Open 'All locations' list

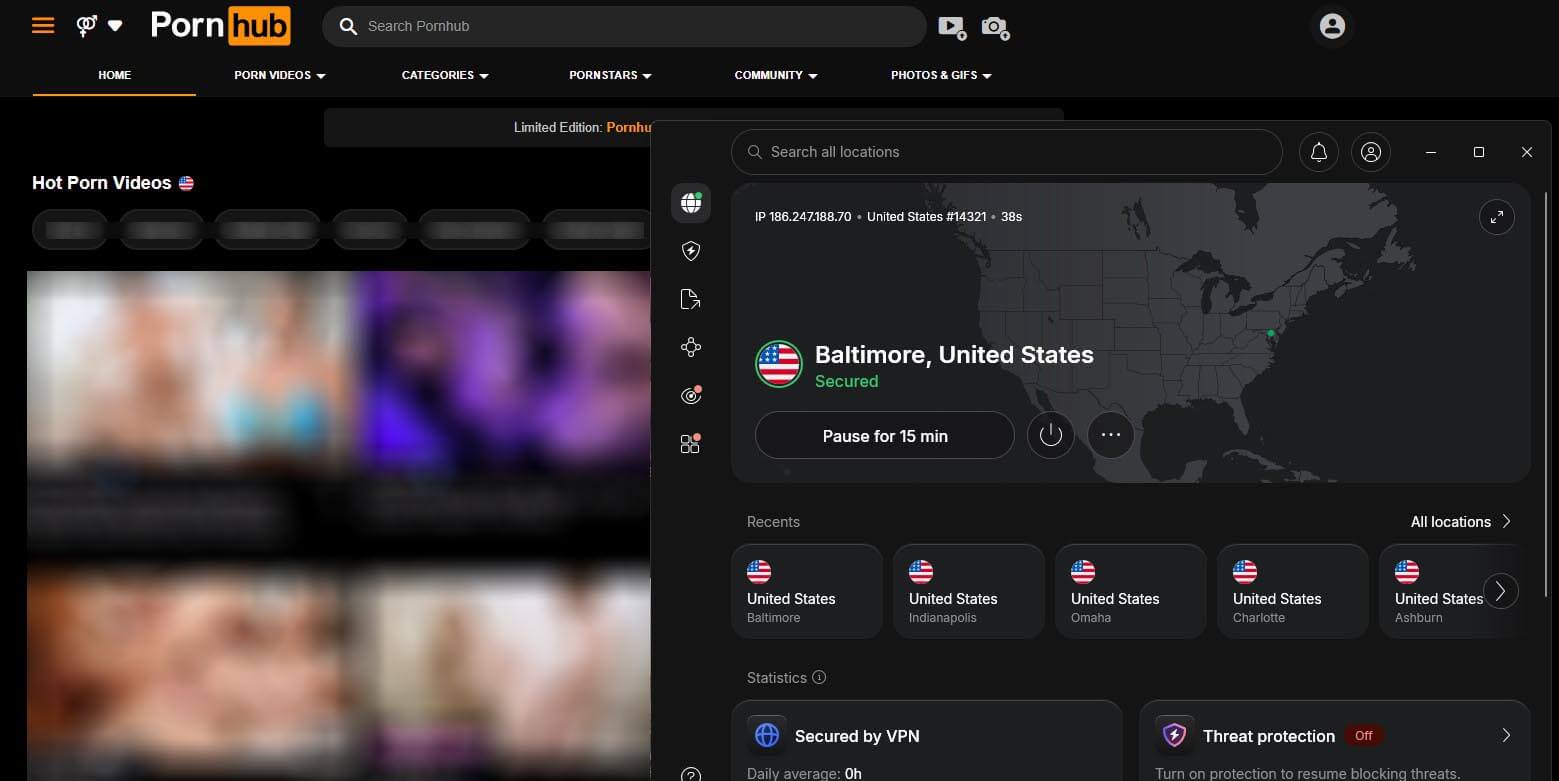pos(1461,522)
